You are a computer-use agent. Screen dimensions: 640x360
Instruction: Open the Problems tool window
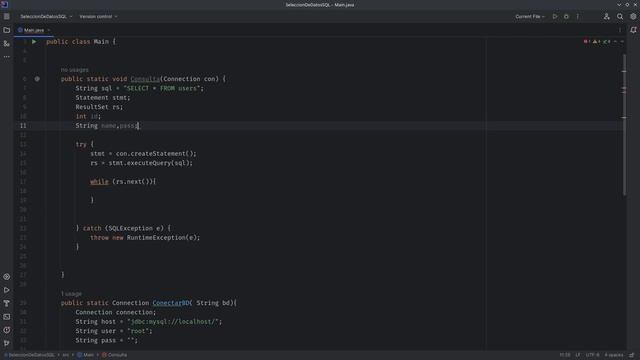(7, 330)
